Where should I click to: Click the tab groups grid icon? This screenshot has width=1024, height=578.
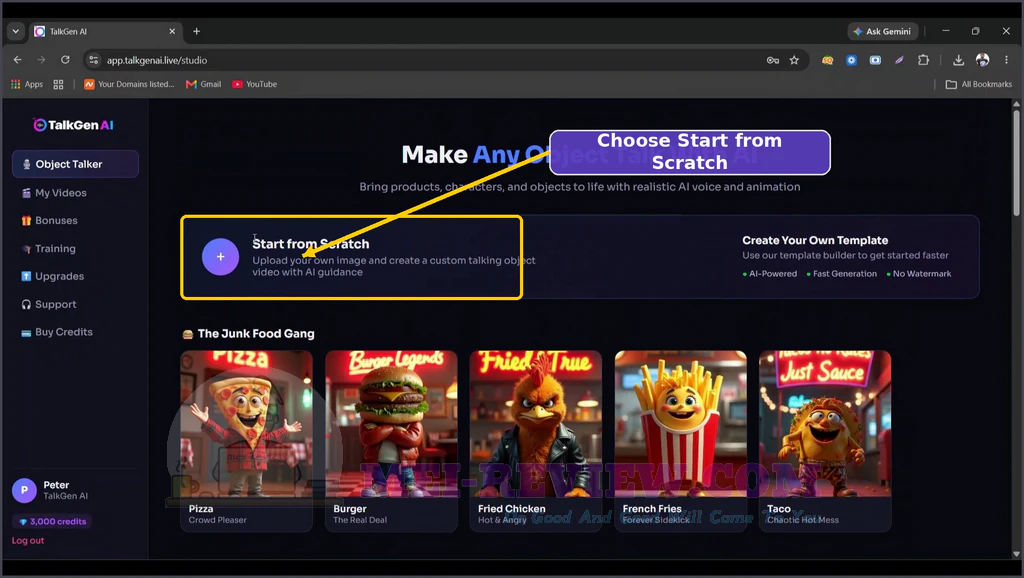click(x=58, y=84)
